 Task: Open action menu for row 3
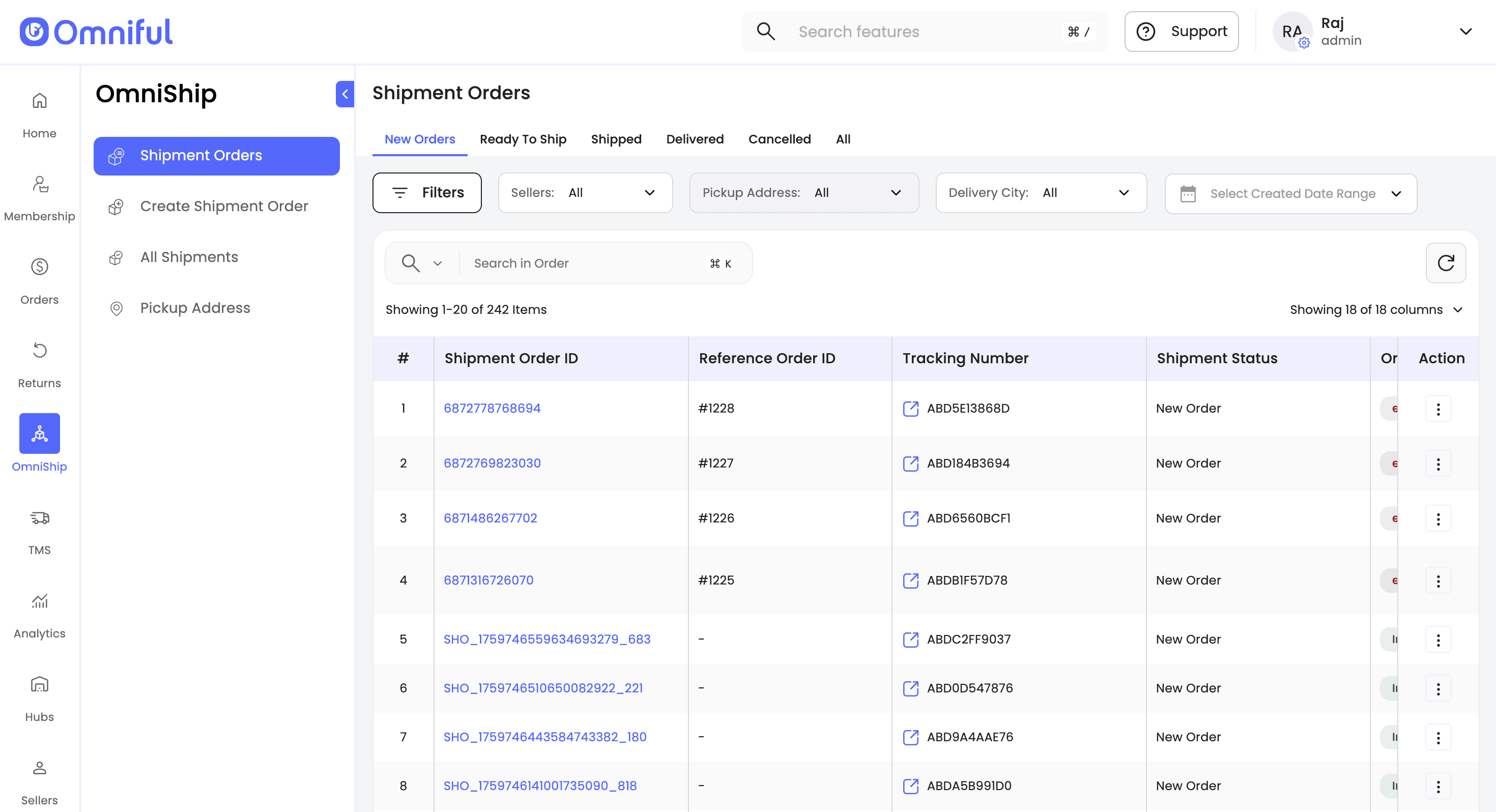1438,518
